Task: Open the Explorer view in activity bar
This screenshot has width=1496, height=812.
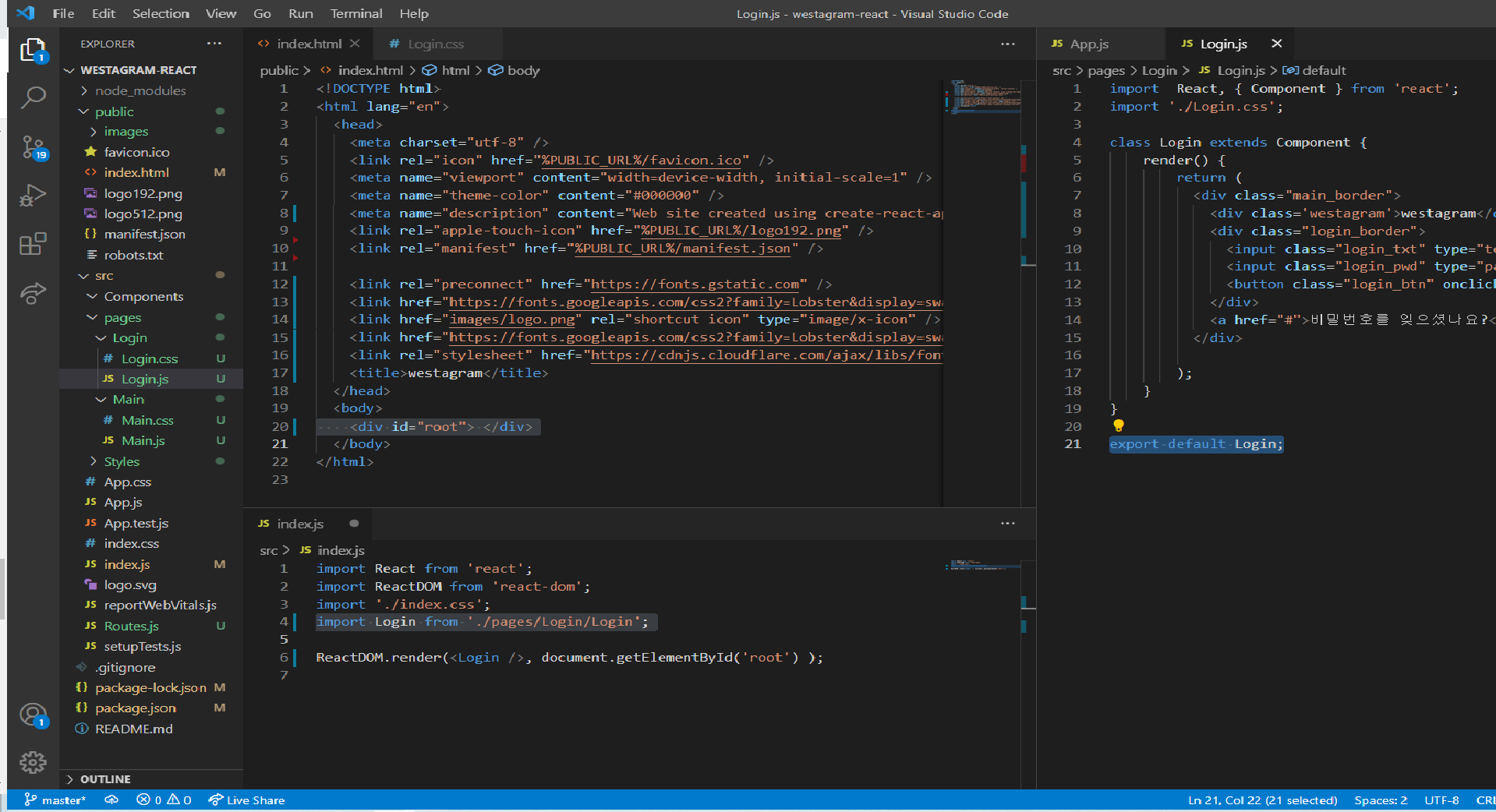Action: (33, 51)
